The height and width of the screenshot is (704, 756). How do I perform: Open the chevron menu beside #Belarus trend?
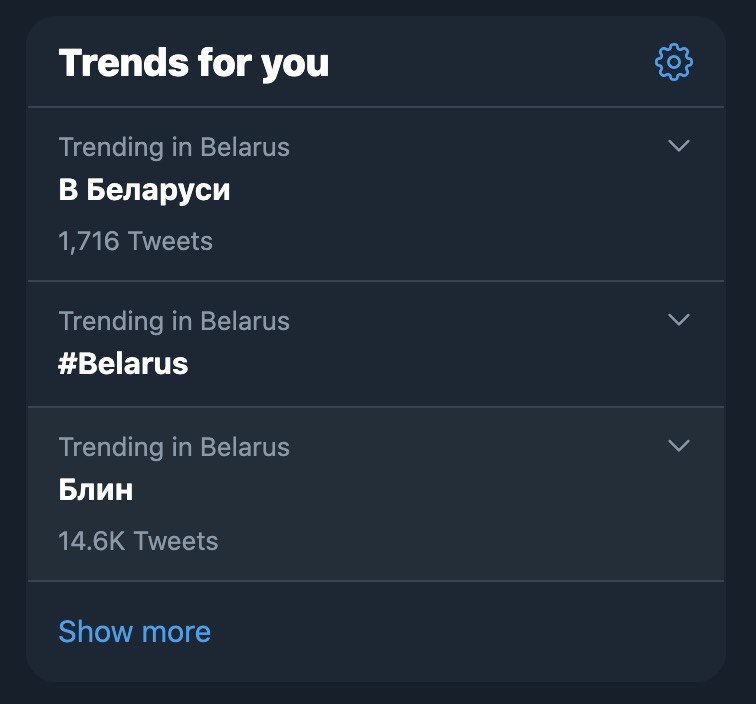click(x=679, y=320)
